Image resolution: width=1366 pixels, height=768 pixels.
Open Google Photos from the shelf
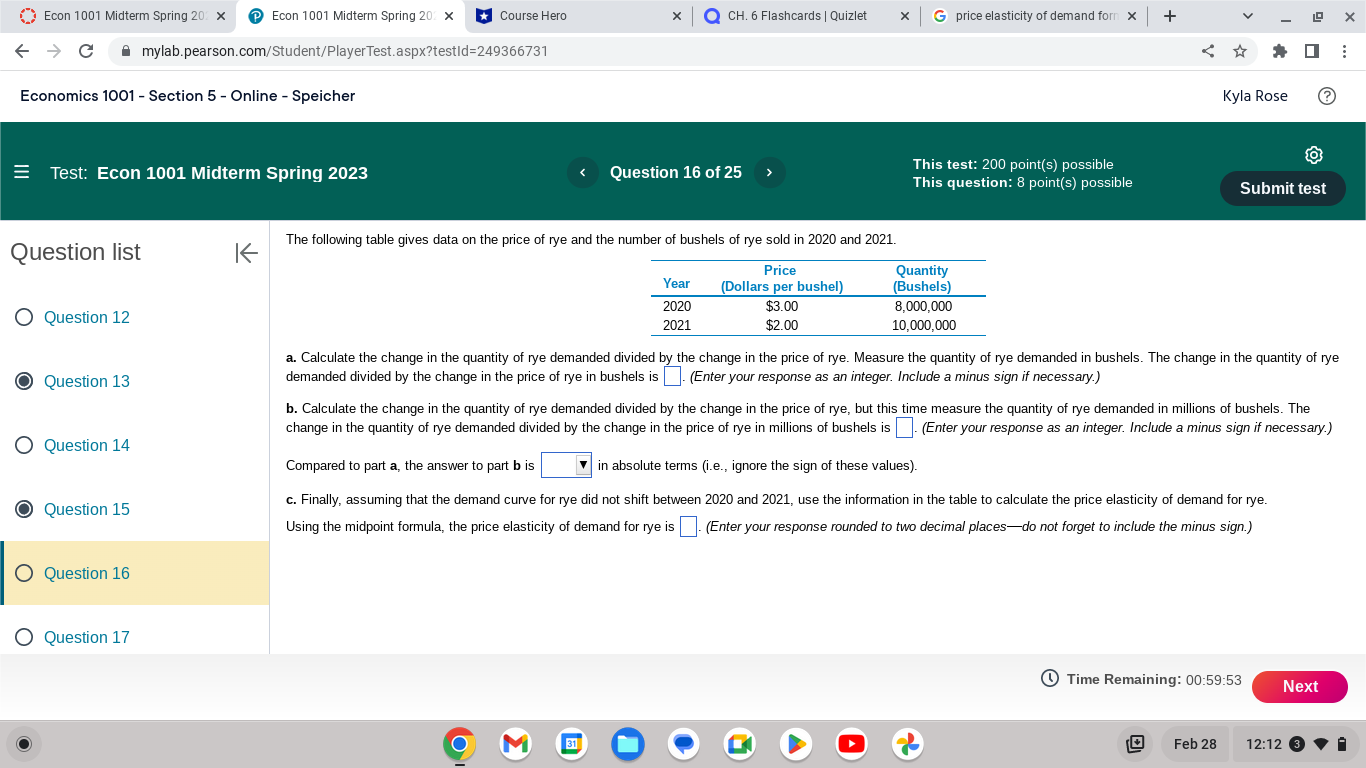(x=908, y=744)
